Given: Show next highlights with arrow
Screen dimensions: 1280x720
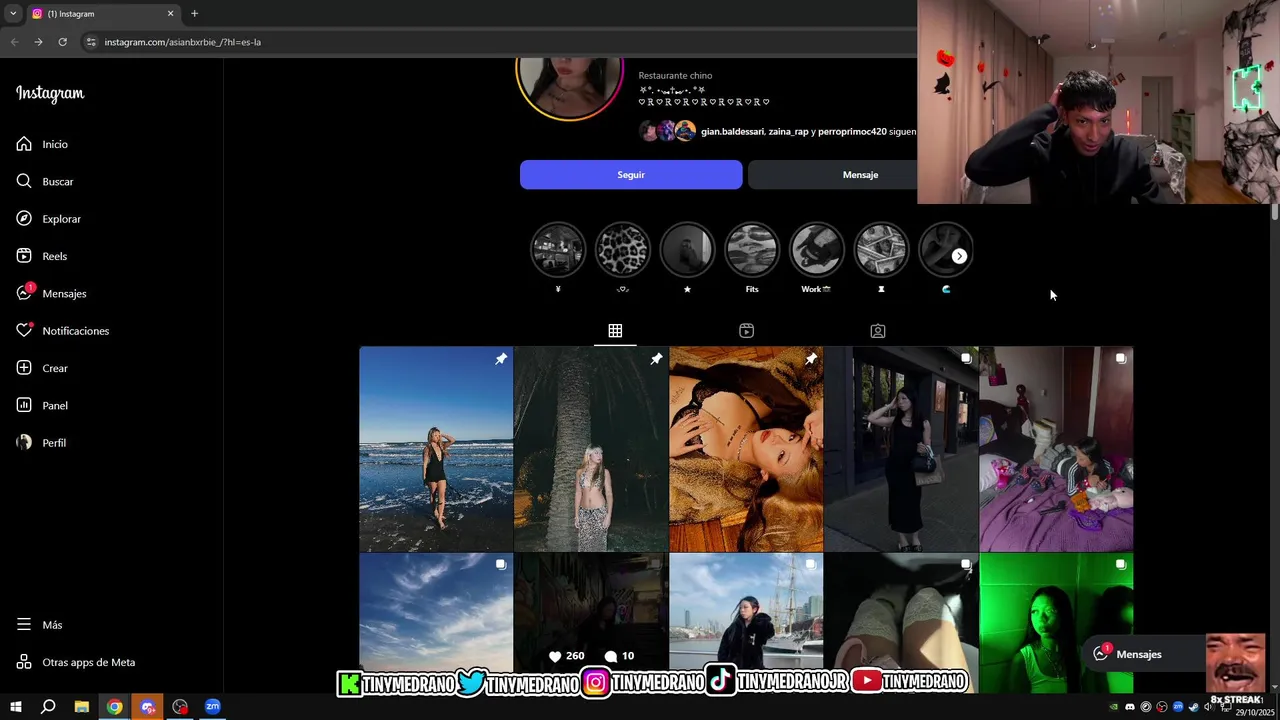Looking at the screenshot, I should point(959,256).
